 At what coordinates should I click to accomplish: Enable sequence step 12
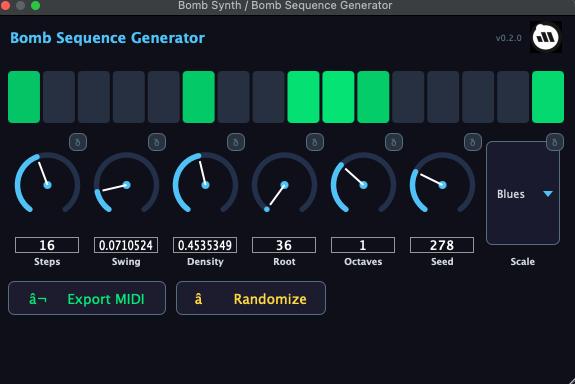pyautogui.click(x=408, y=97)
